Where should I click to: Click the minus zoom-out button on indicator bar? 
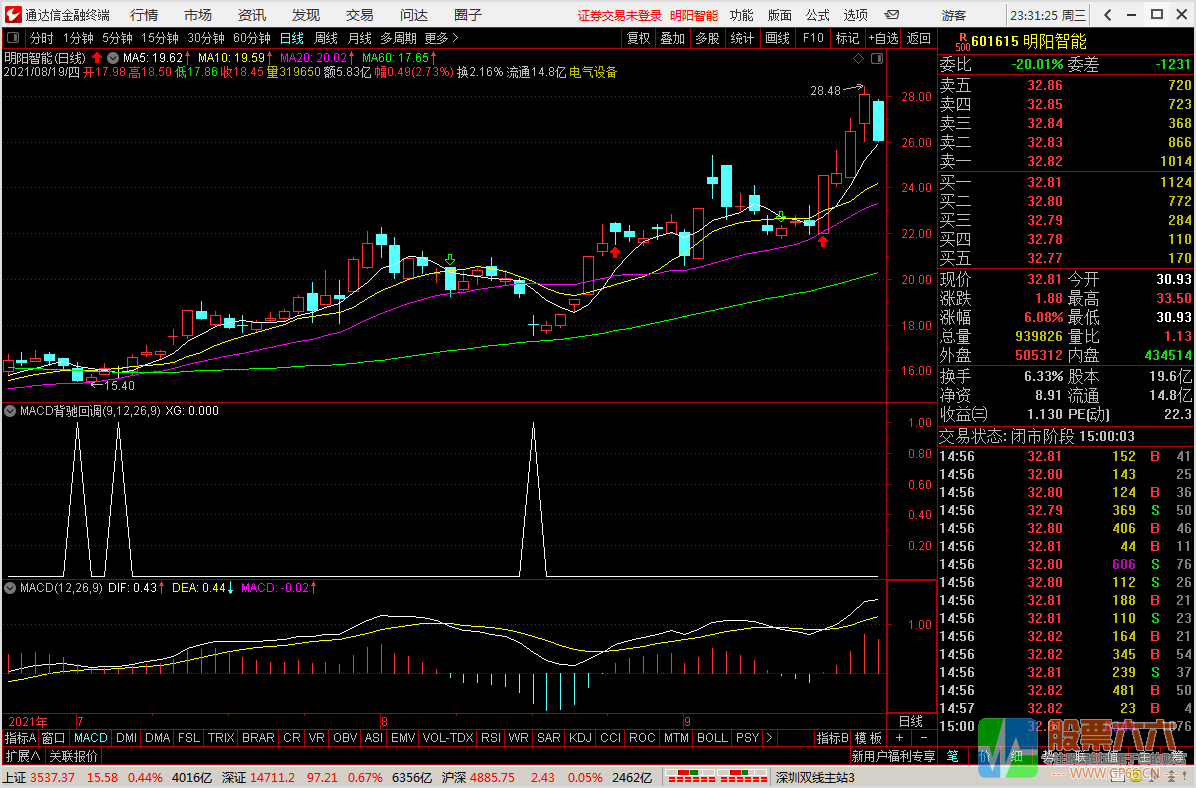point(924,738)
